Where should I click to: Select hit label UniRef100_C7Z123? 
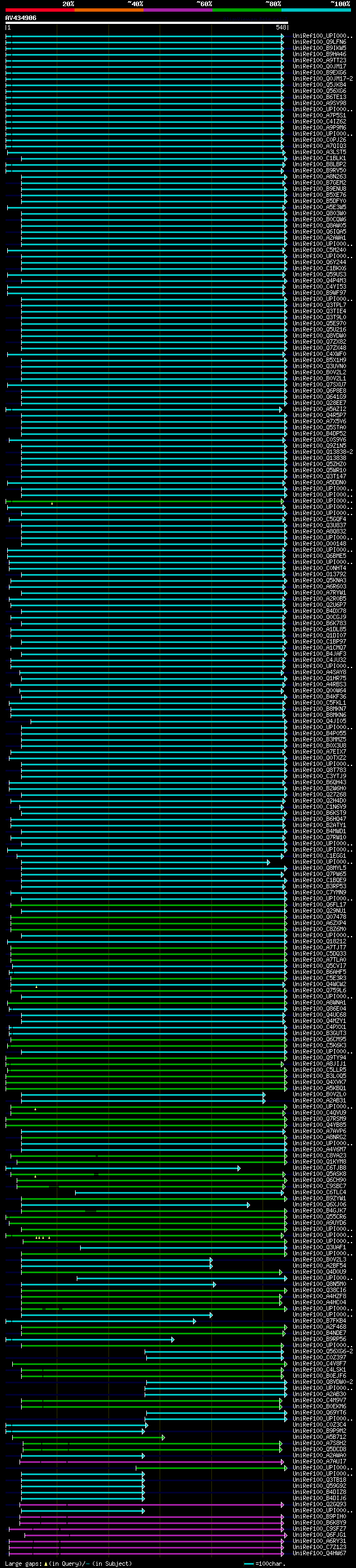(x=319, y=1547)
